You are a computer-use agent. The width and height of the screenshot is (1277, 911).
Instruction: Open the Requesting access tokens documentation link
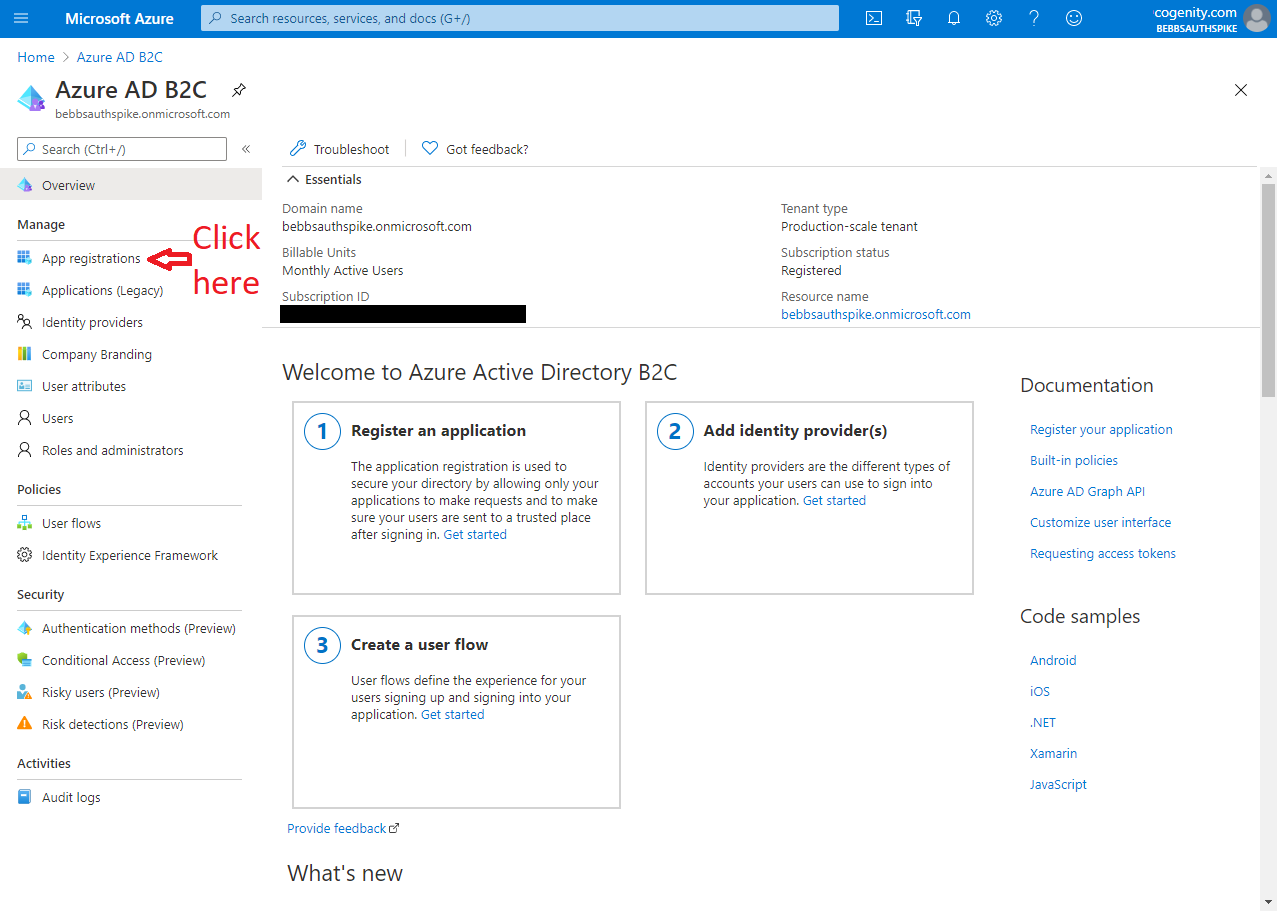(1102, 552)
